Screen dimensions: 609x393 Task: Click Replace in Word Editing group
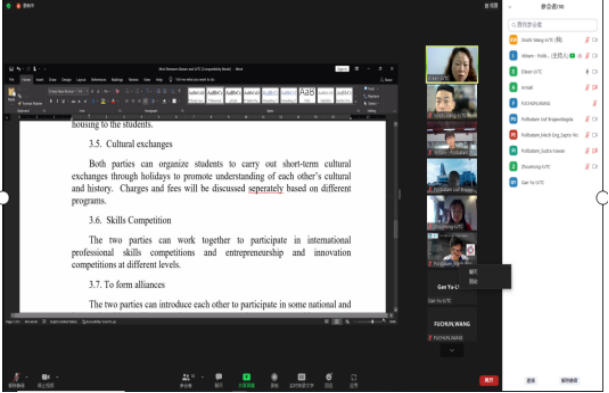372,96
